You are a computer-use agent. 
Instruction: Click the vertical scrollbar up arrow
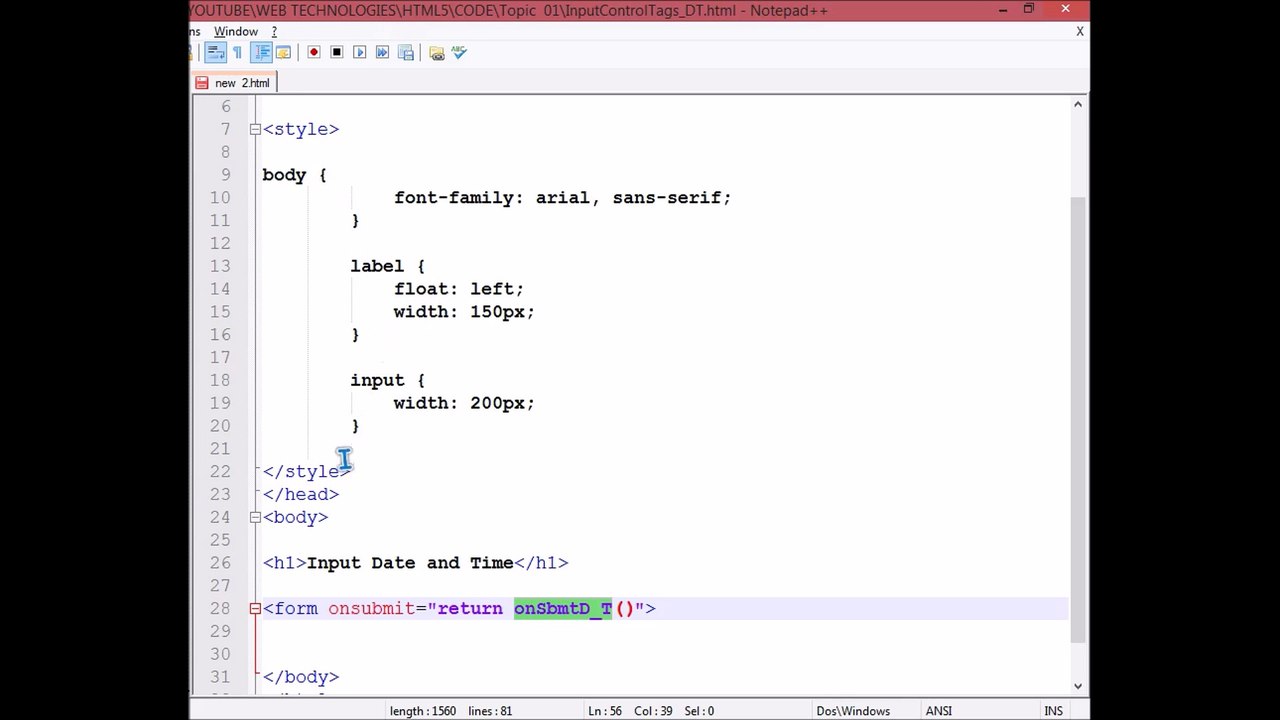pyautogui.click(x=1078, y=104)
